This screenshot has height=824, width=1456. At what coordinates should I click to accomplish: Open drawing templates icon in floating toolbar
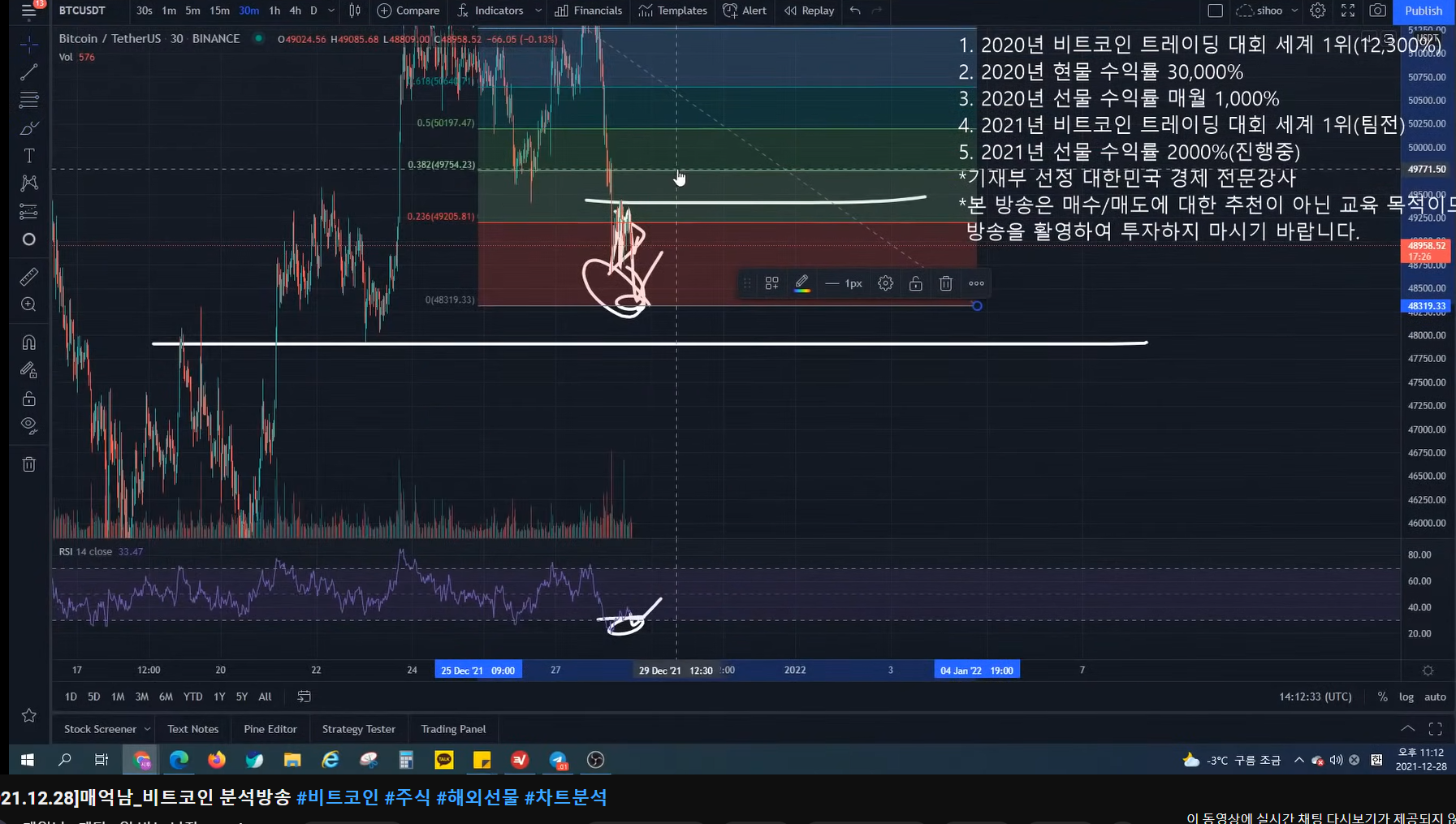pyautogui.click(x=771, y=283)
